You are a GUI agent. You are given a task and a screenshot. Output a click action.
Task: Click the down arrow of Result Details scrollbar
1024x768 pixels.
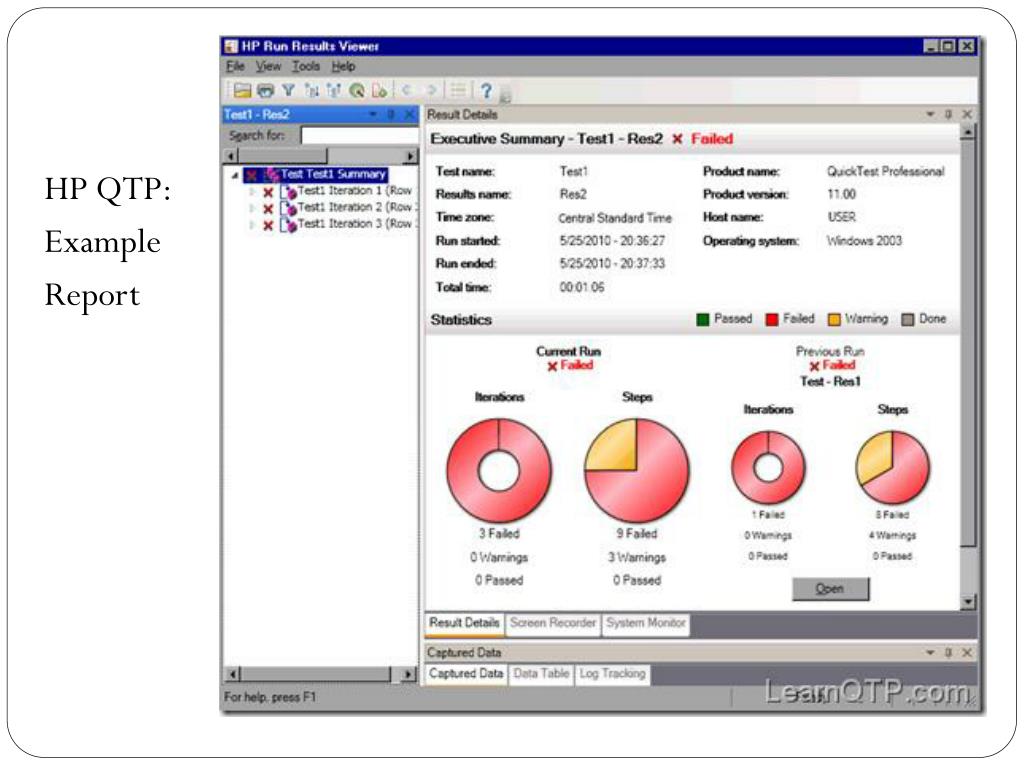[968, 601]
